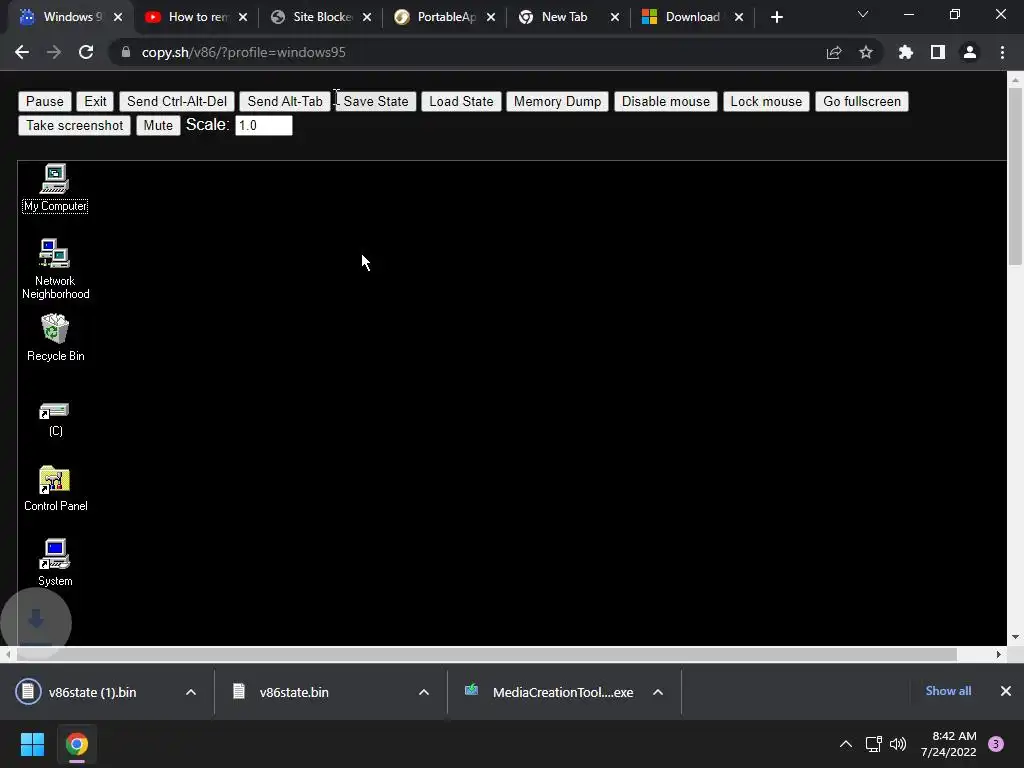Viewport: 1024px width, 768px height.
Task: Open a new tab with the plus icon
Action: coord(776,17)
